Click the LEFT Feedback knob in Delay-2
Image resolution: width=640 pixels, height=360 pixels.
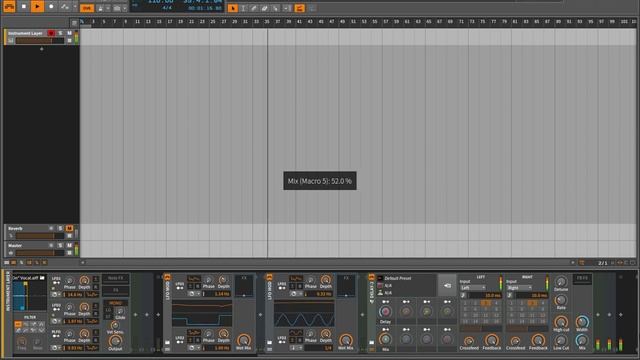(x=492, y=340)
